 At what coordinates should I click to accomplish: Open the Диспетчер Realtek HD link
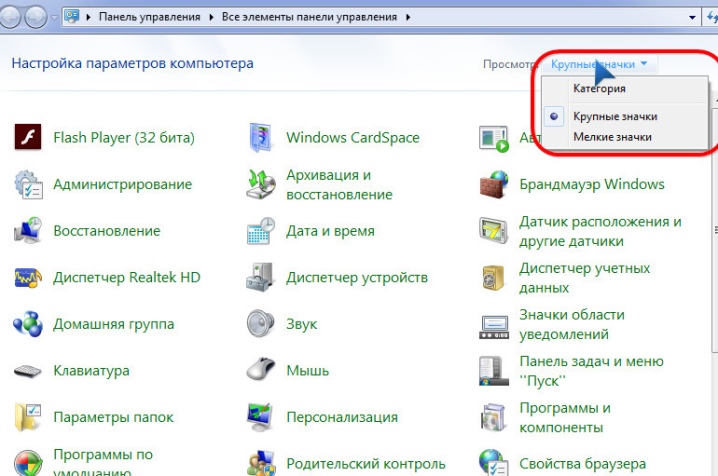[x=127, y=277]
